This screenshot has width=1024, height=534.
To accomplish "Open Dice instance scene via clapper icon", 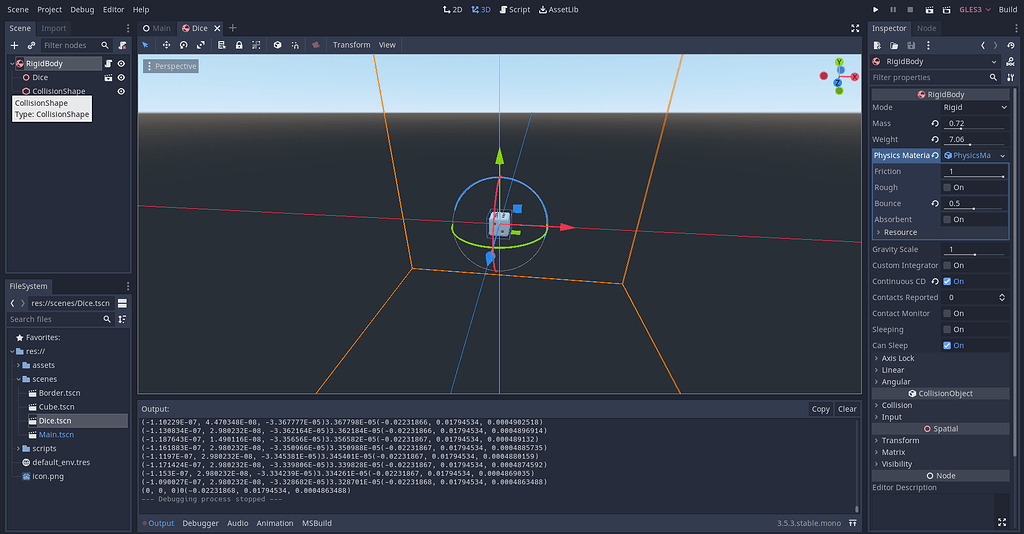I will pyautogui.click(x=108, y=78).
